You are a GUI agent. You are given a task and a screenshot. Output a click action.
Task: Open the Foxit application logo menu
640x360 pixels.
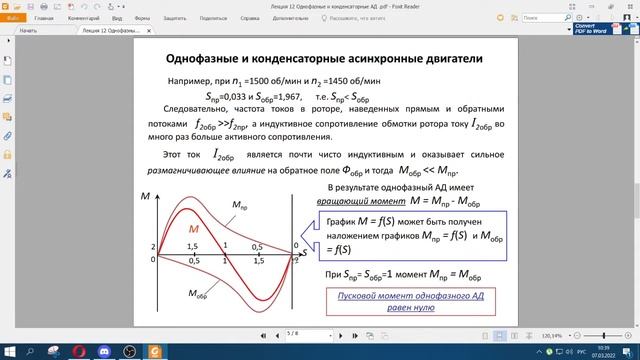5,7
